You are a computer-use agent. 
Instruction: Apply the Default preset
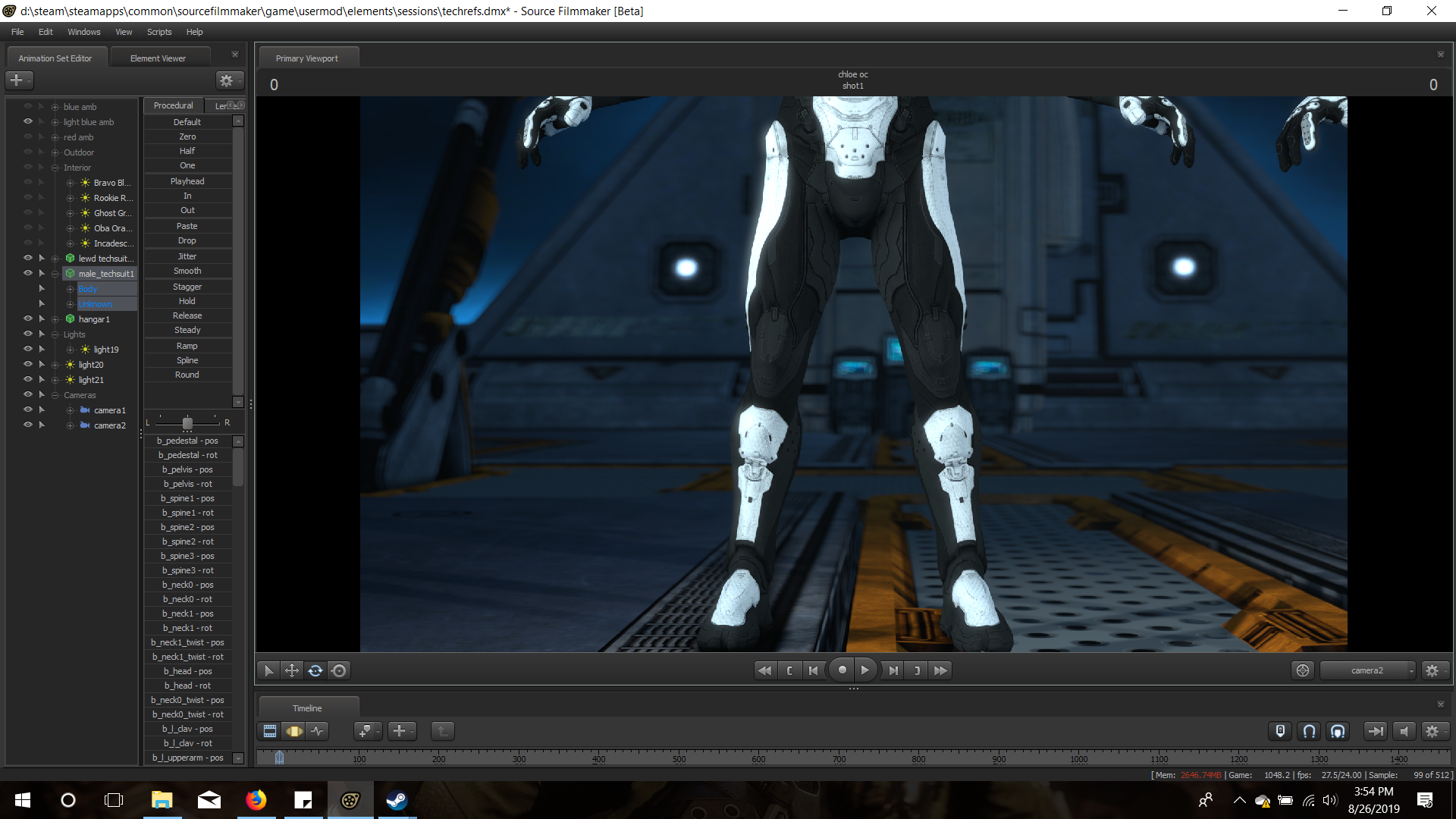(x=187, y=122)
